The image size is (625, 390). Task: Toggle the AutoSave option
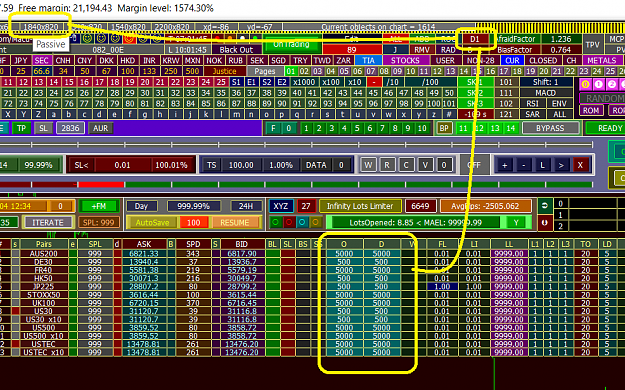(152, 222)
